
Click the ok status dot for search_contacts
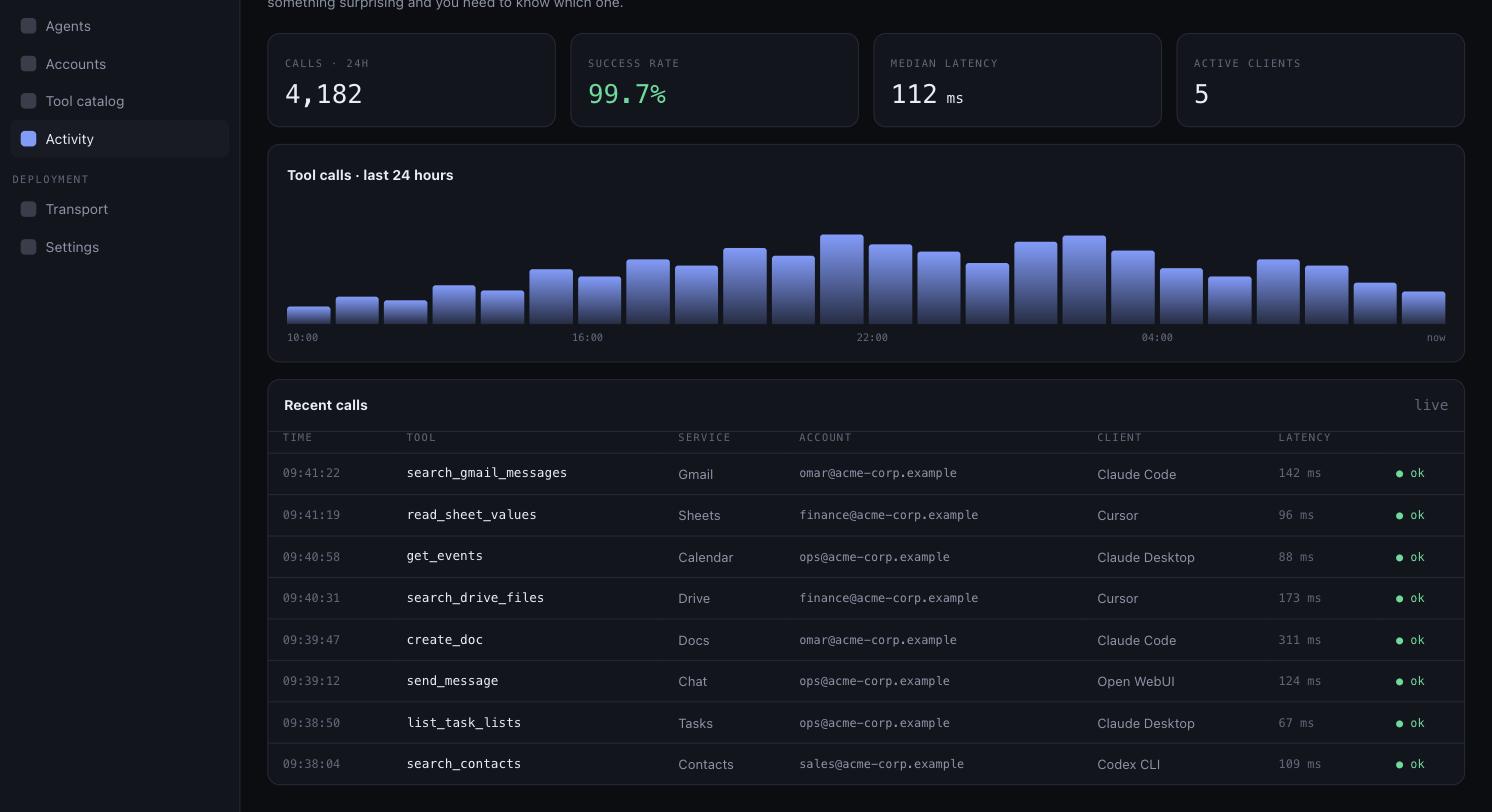point(1399,765)
